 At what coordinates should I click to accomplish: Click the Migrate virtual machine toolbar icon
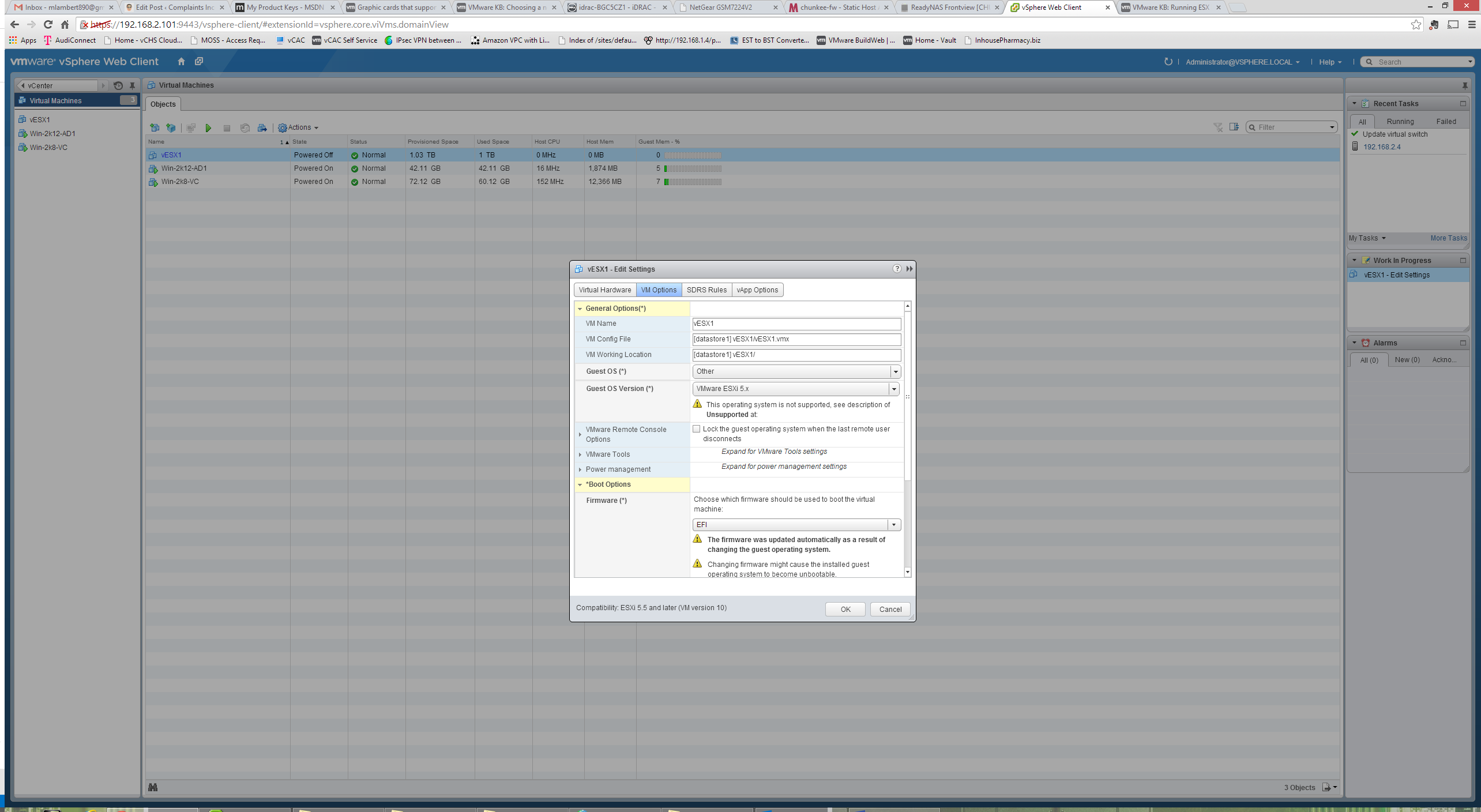[x=262, y=128]
